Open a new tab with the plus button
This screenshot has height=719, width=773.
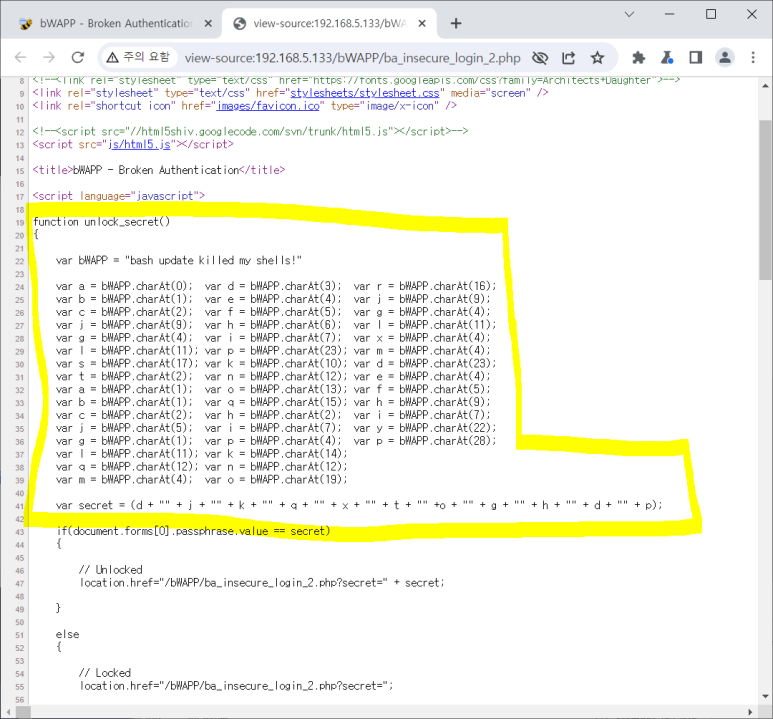[456, 23]
